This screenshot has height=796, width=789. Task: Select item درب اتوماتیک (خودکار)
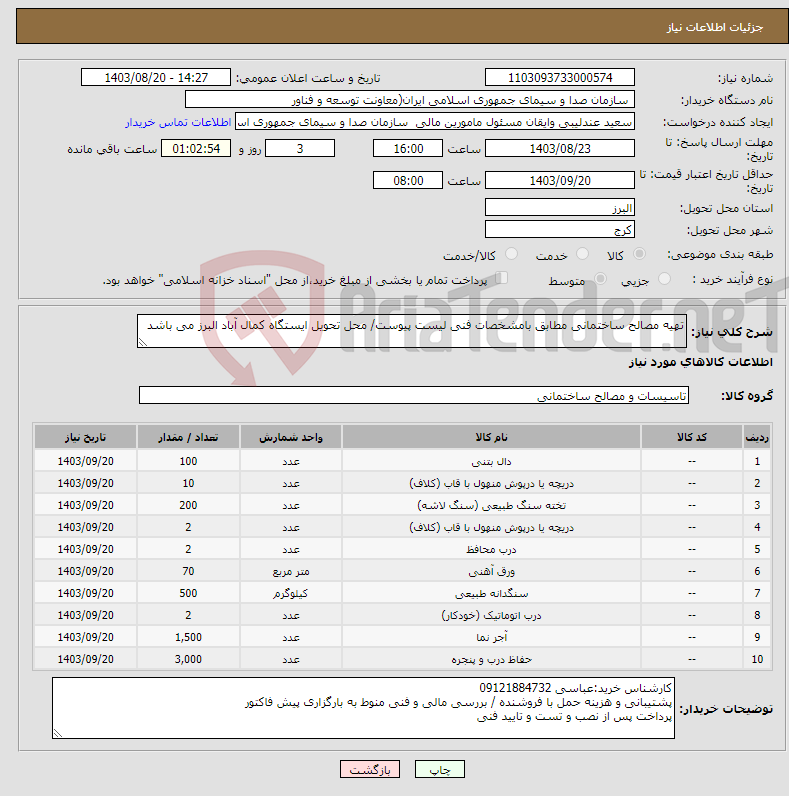pos(491,615)
